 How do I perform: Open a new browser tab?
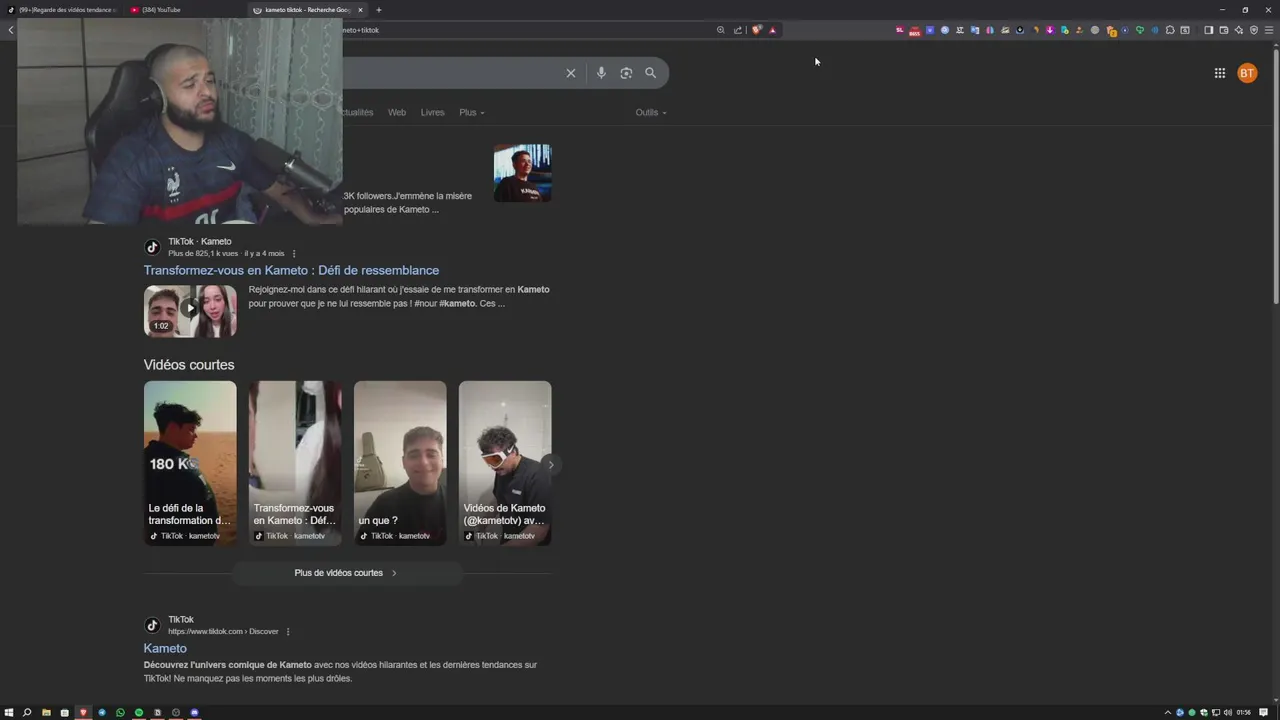tap(378, 10)
